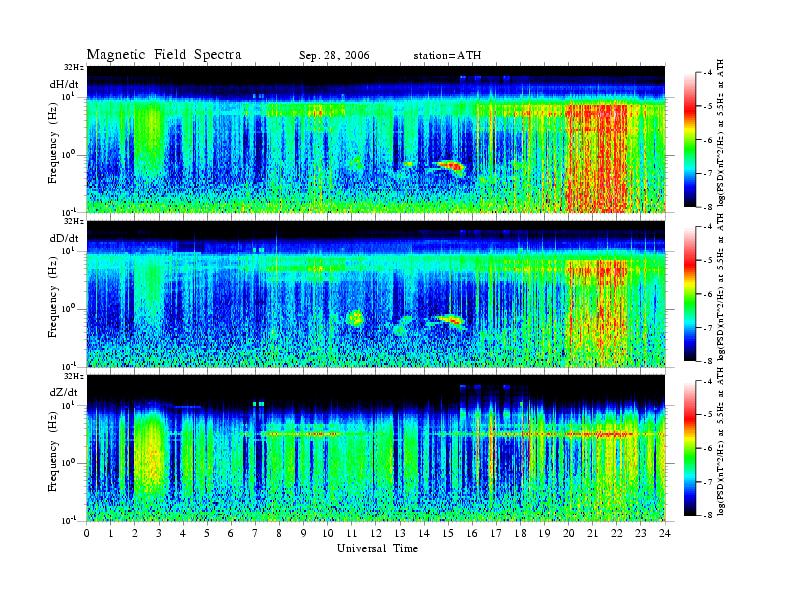Click the time axis tick label '12'
The width and height of the screenshot is (792, 612).
pyautogui.click(x=376, y=534)
